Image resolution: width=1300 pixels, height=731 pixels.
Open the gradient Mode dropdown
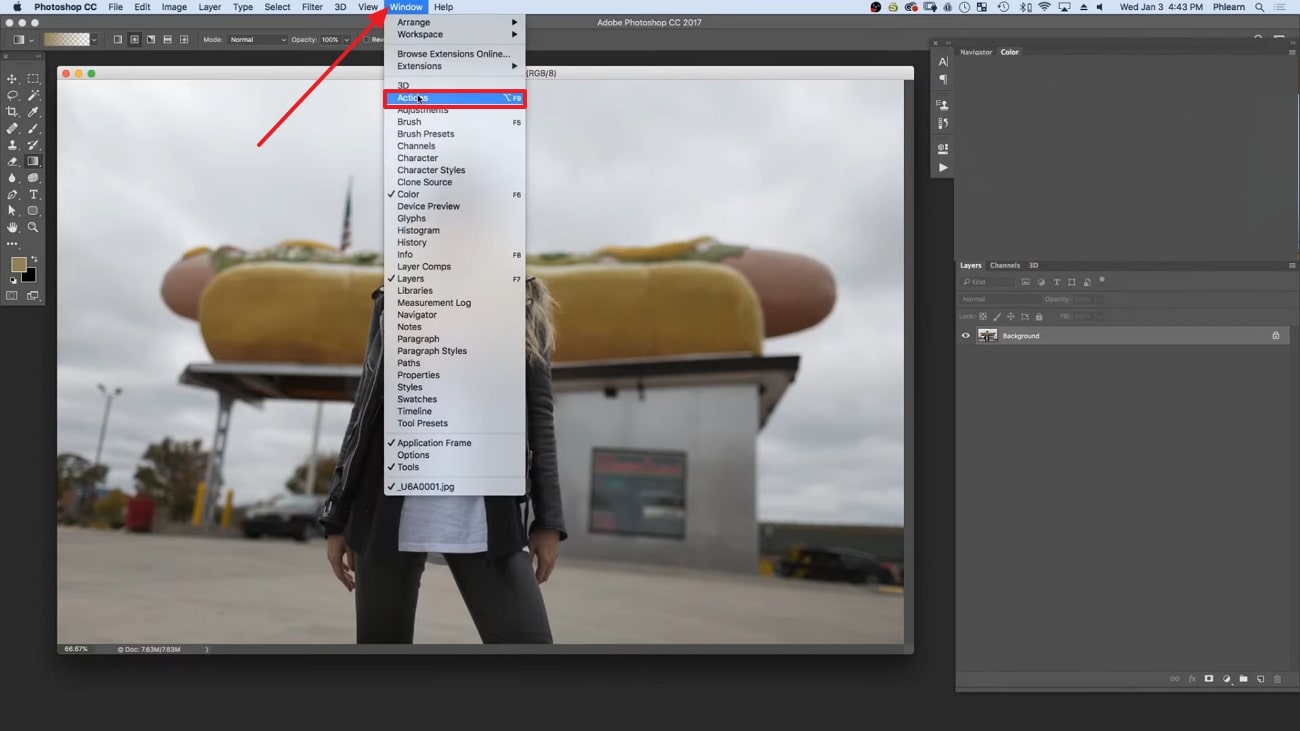[x=257, y=40]
